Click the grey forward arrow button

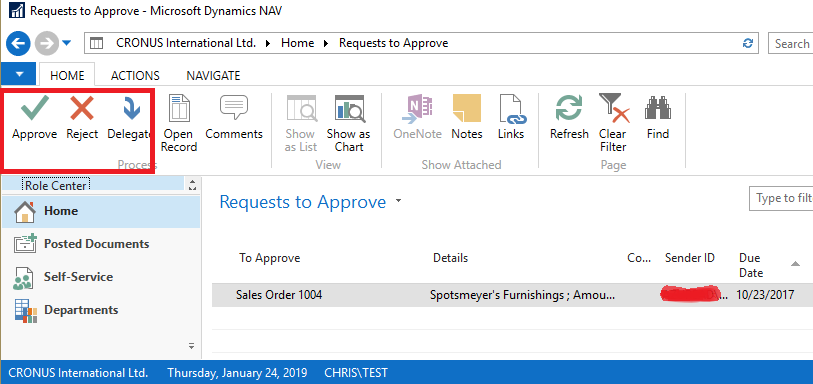pos(47,44)
